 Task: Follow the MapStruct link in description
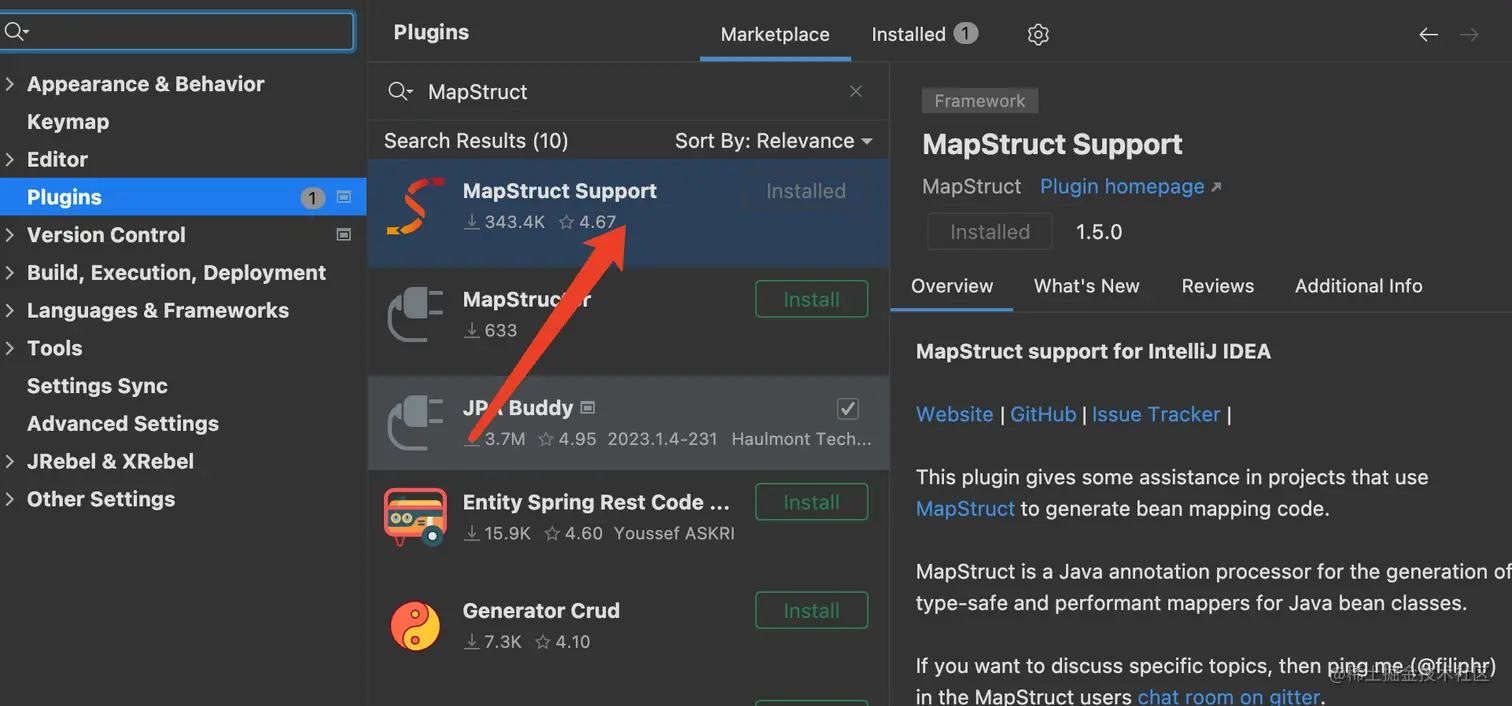click(x=965, y=509)
